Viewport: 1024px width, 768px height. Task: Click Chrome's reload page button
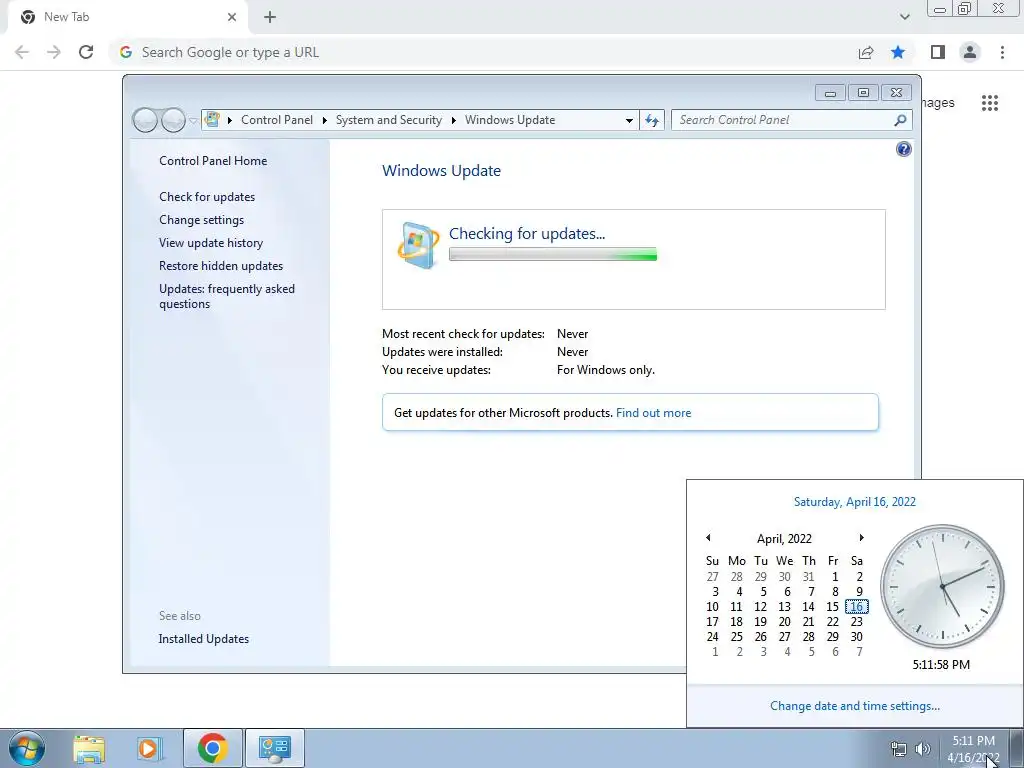[x=86, y=52]
